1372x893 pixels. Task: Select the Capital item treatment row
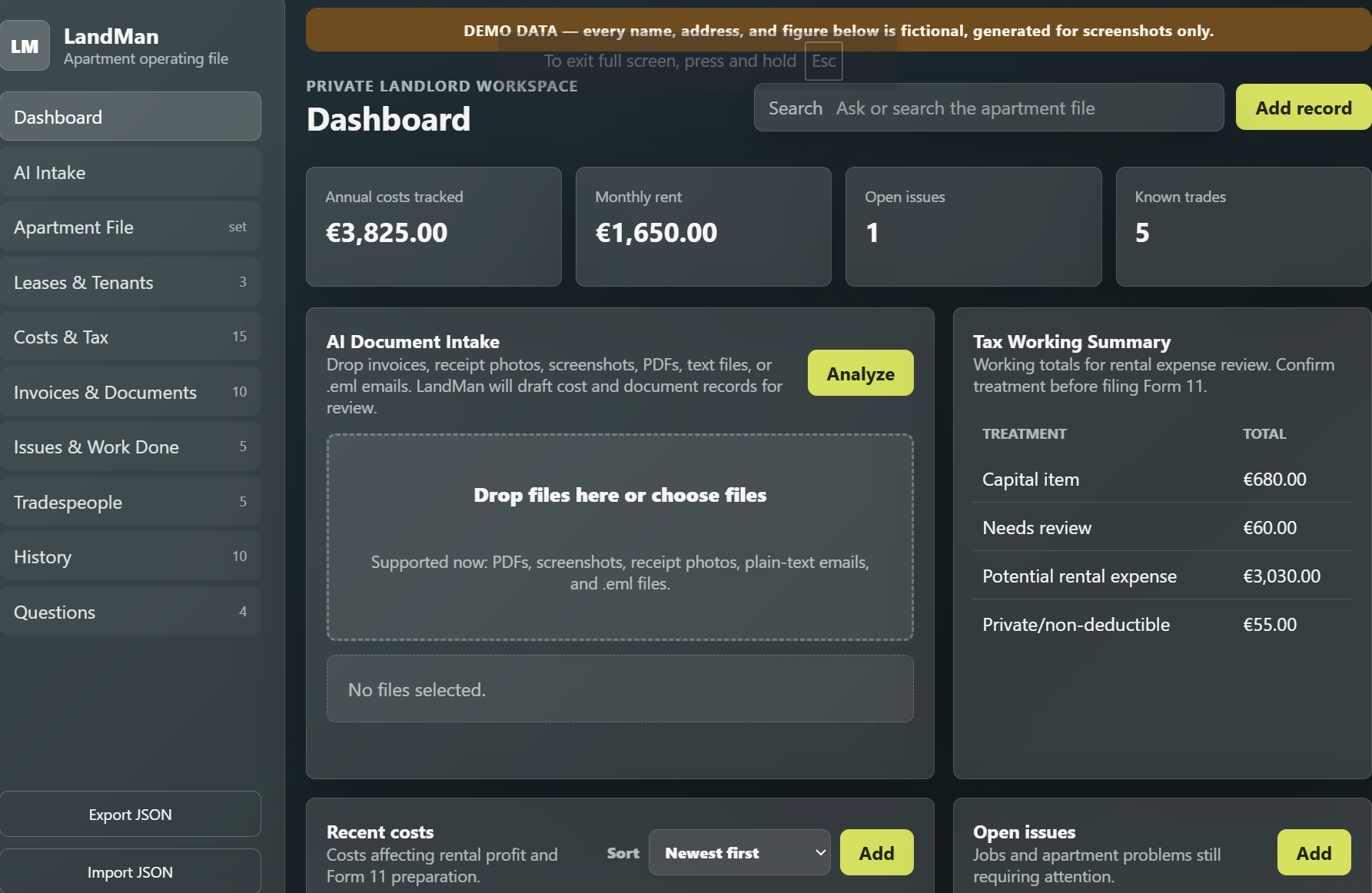(1161, 479)
